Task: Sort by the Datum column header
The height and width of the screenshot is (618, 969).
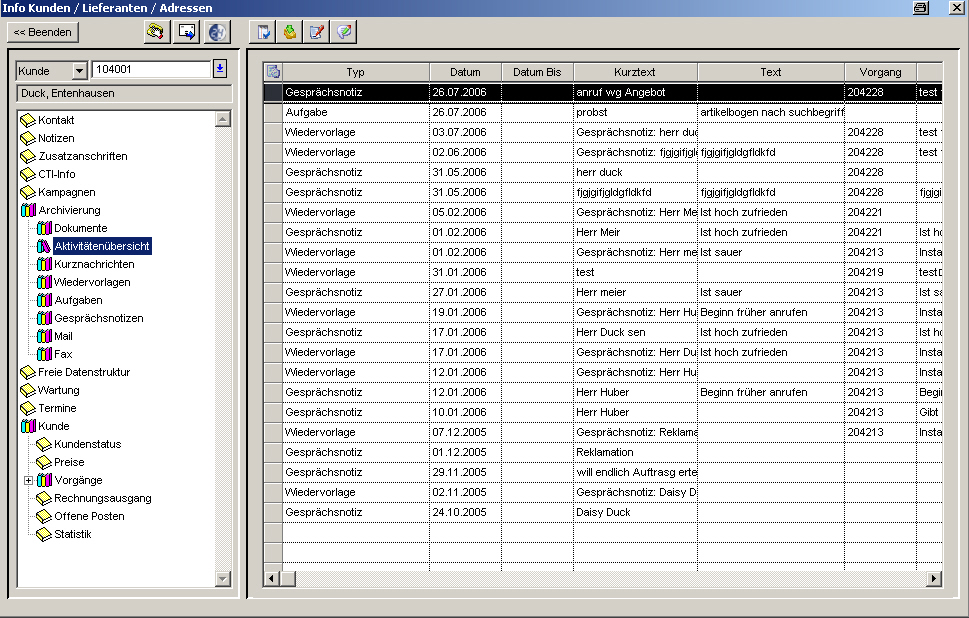Action: coord(465,72)
